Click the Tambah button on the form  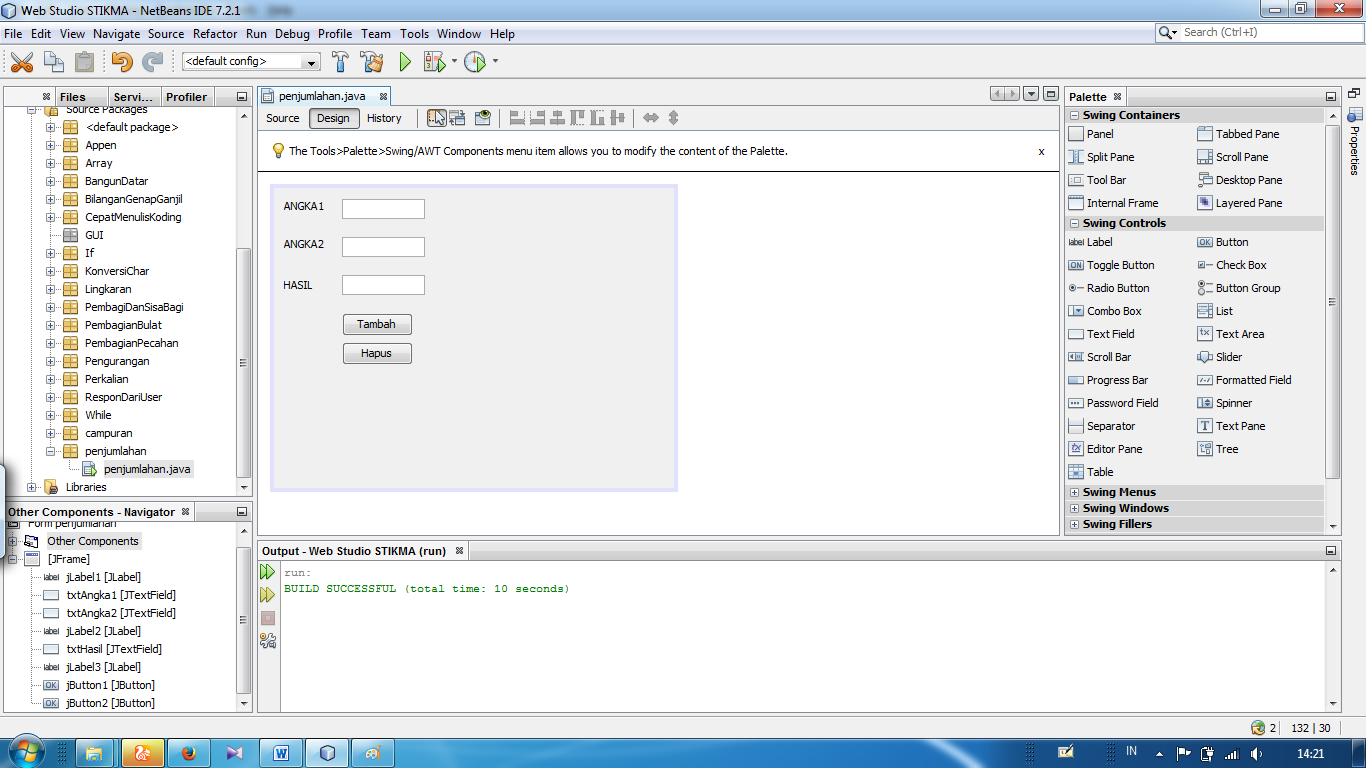point(377,324)
